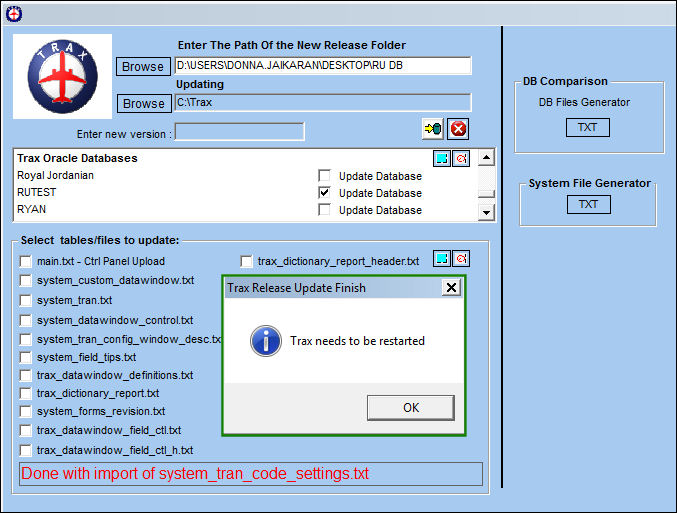Select system_datawindow_control.txt checkbox
The height and width of the screenshot is (513, 677).
pos(25,320)
